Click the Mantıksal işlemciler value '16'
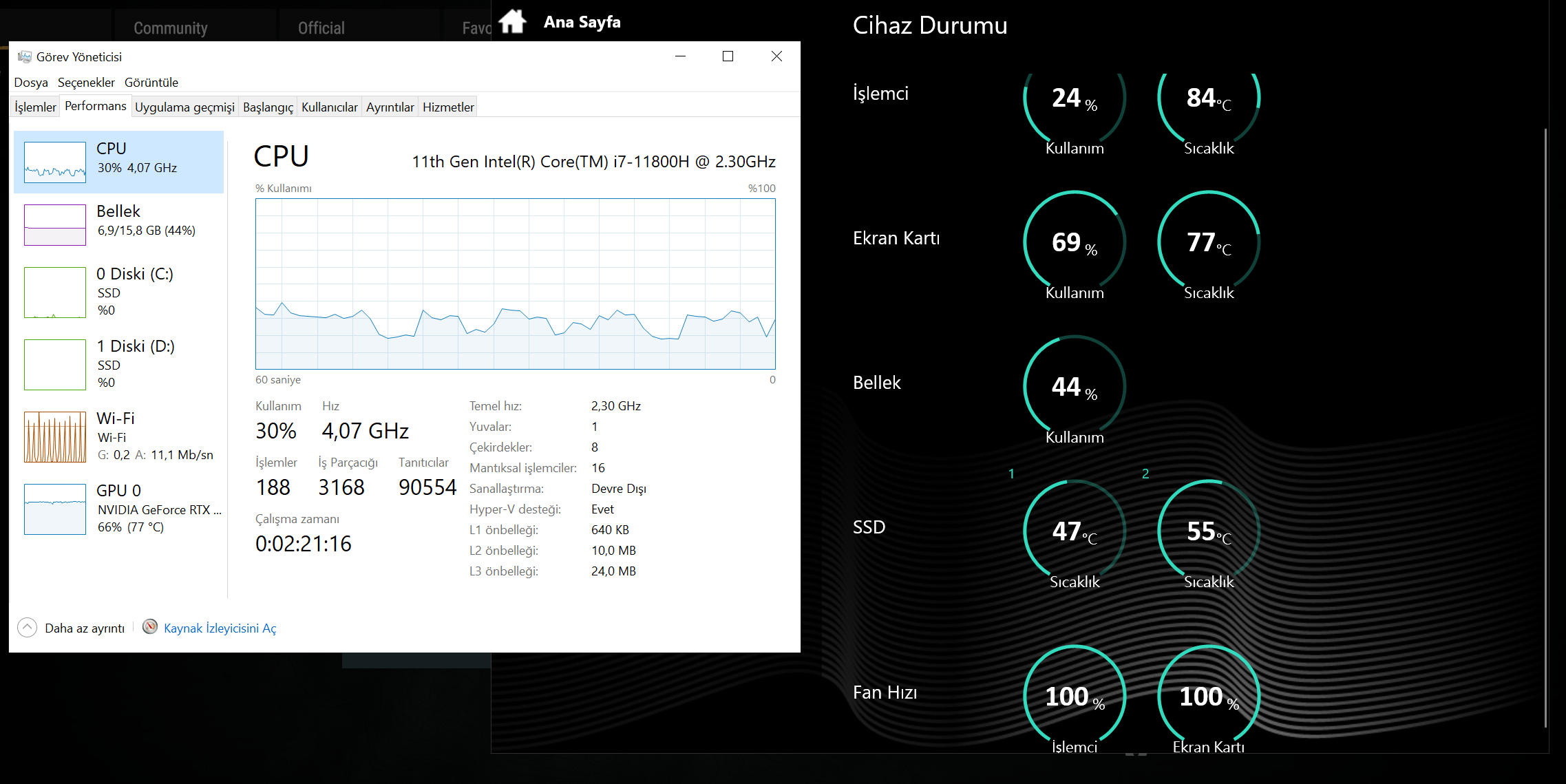This screenshot has height=784, width=1566. 598,468
